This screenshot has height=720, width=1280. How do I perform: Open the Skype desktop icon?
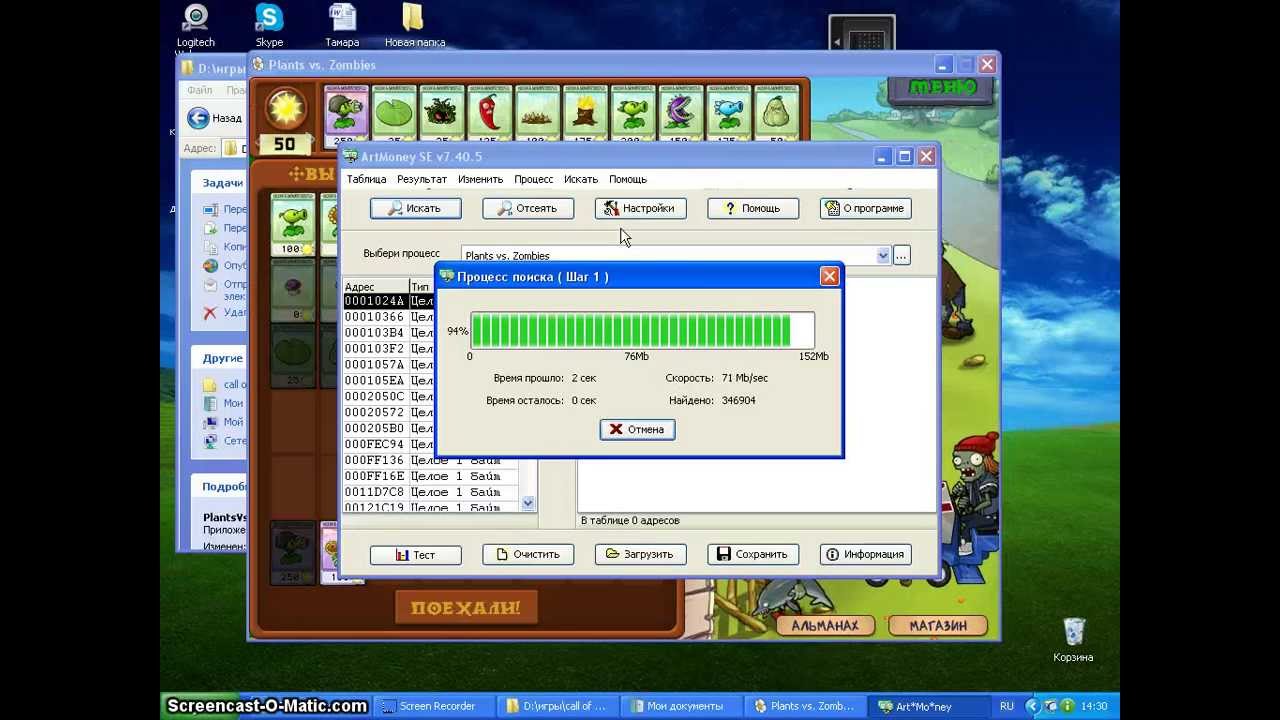click(x=269, y=26)
